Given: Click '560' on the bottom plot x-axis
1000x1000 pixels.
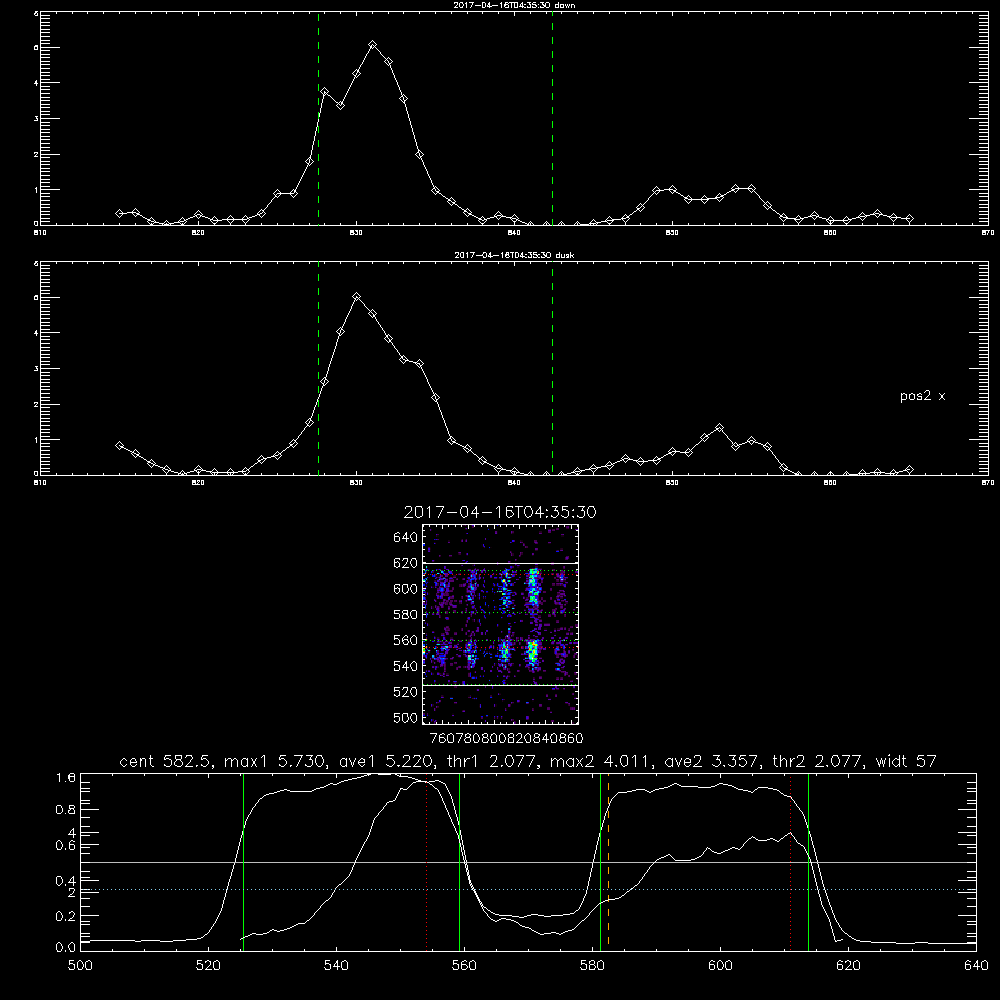Looking at the screenshot, I should 464,966.
